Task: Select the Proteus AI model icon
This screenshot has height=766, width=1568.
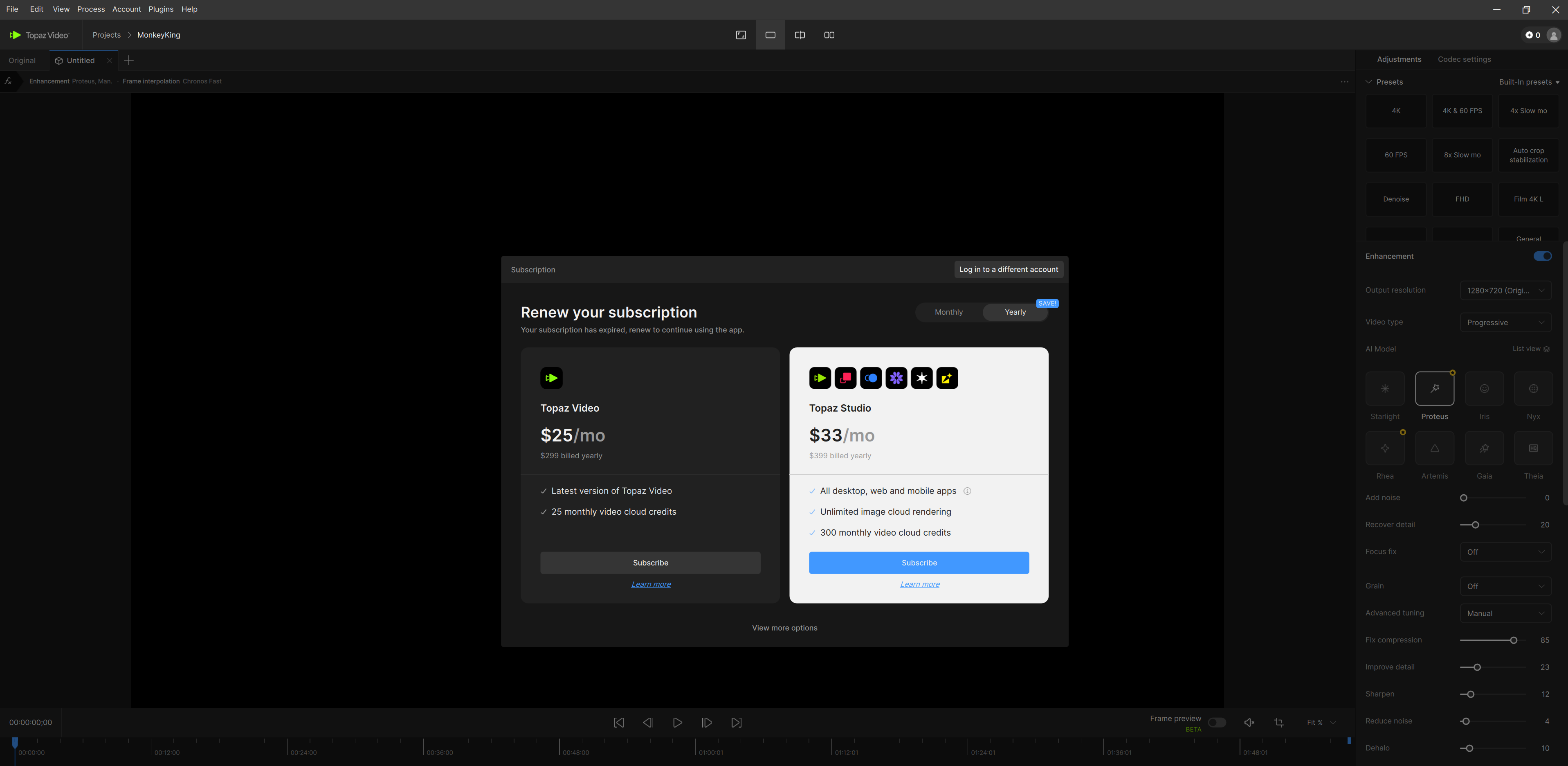Action: coord(1434,388)
